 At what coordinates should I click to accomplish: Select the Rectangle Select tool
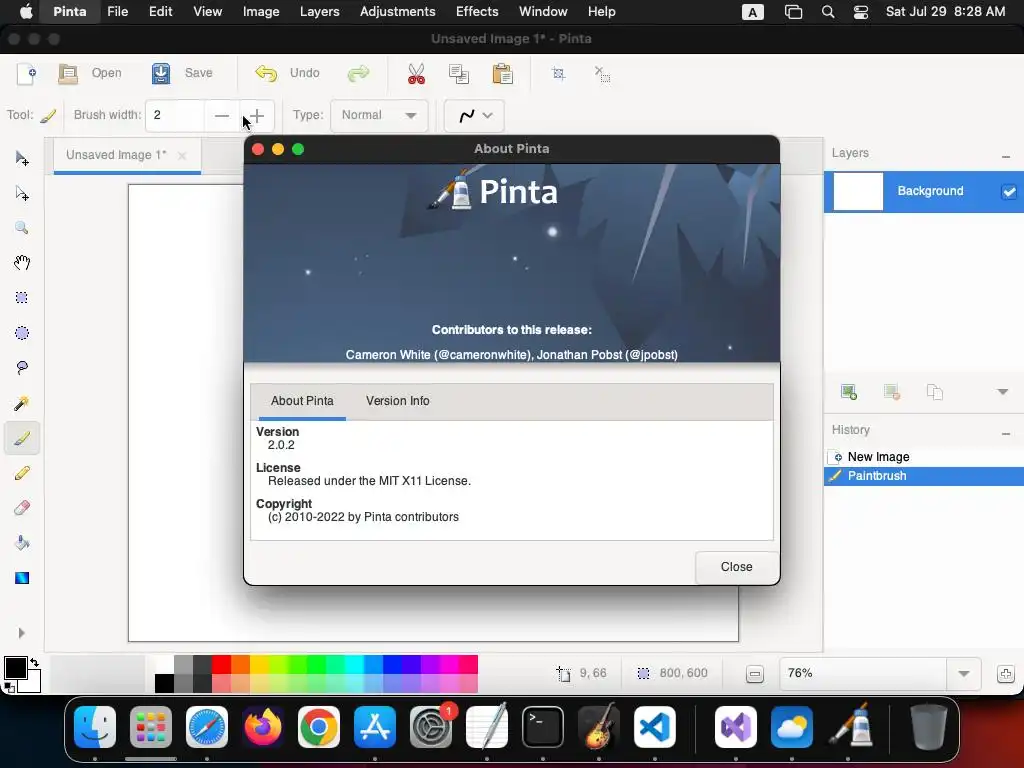(22, 298)
